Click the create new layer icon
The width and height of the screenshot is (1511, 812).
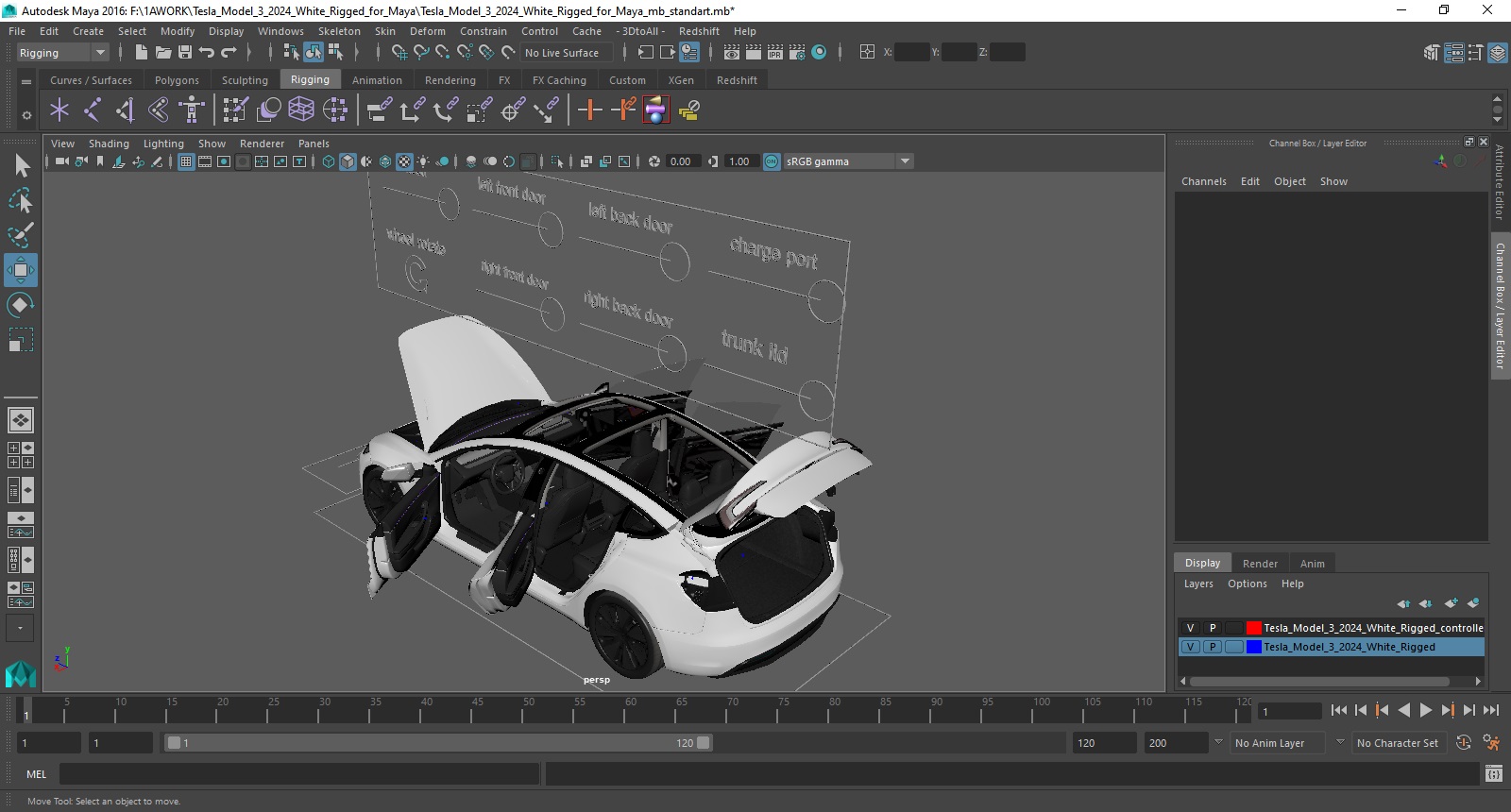pos(1451,603)
